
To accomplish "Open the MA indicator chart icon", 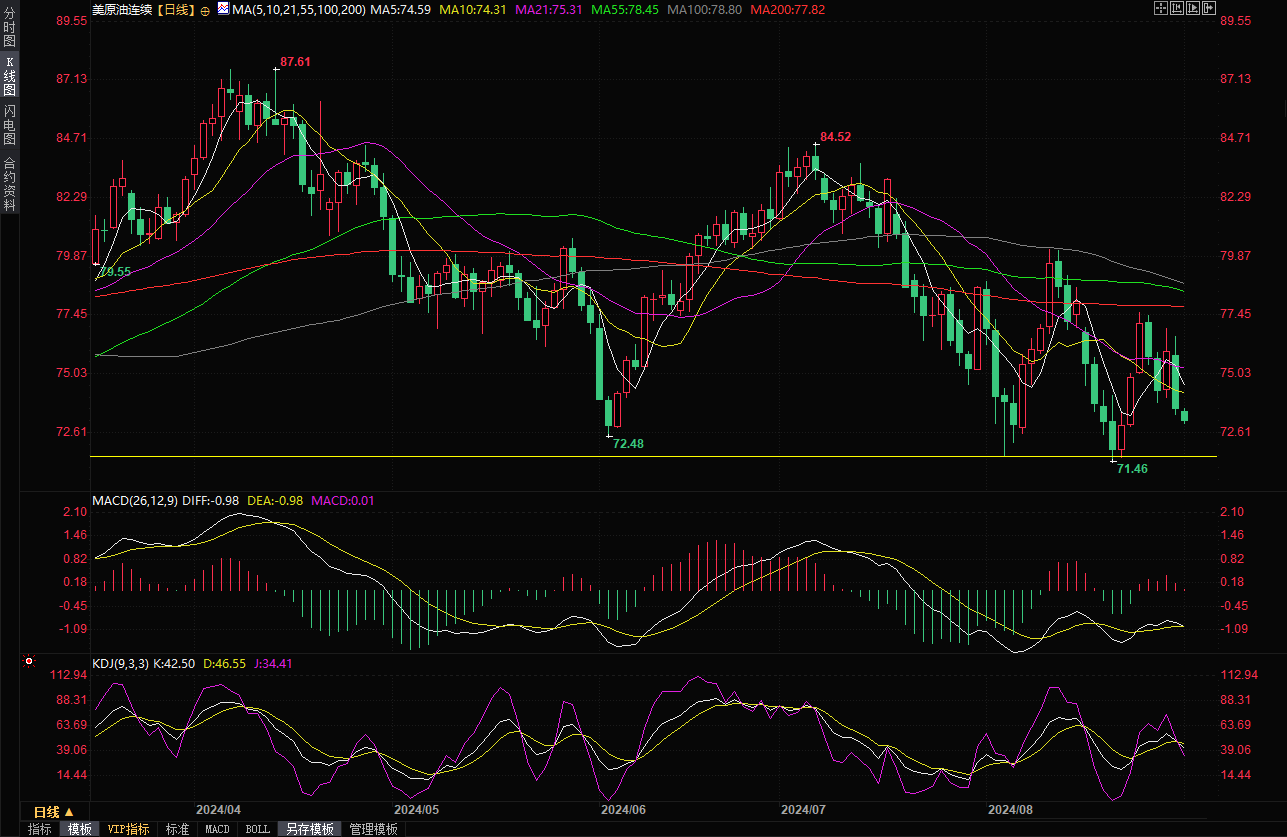I will click(x=223, y=10).
